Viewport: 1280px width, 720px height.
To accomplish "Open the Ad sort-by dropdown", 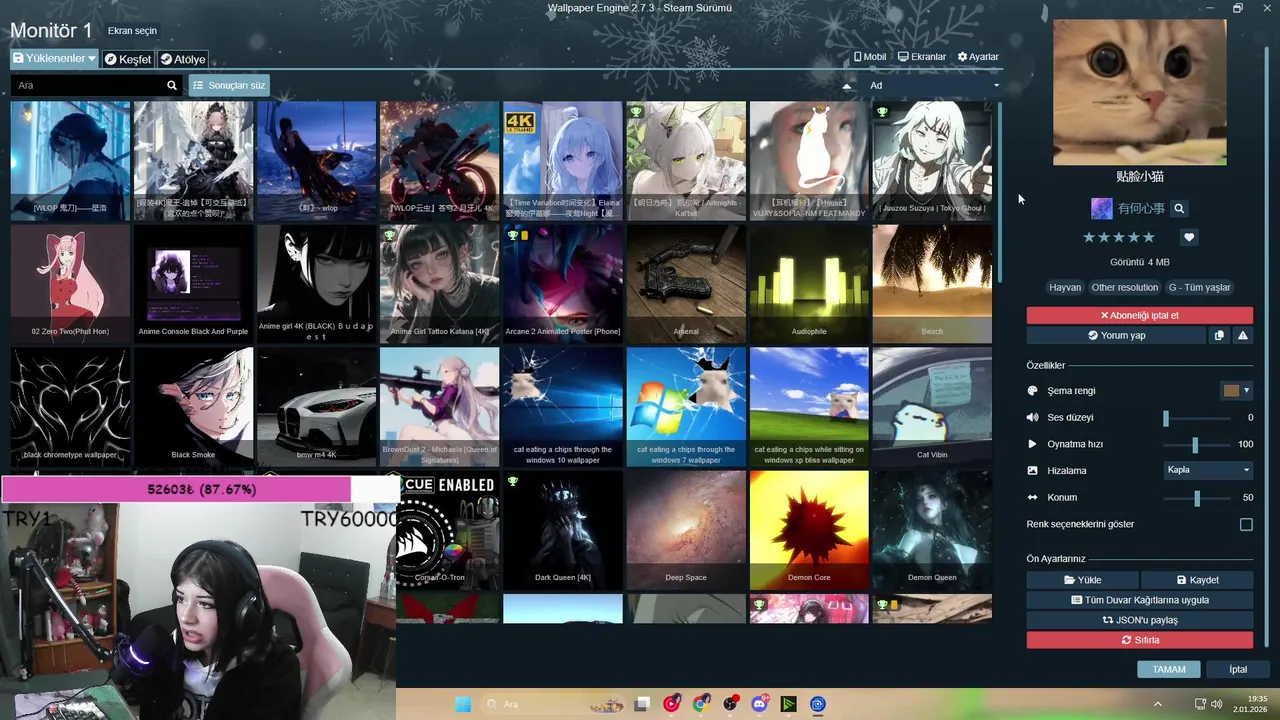I will click(x=933, y=86).
